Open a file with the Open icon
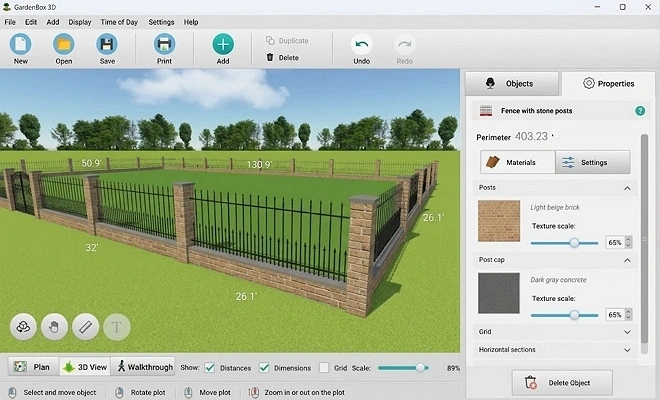Viewport: 660px width, 400px height. pos(64,44)
